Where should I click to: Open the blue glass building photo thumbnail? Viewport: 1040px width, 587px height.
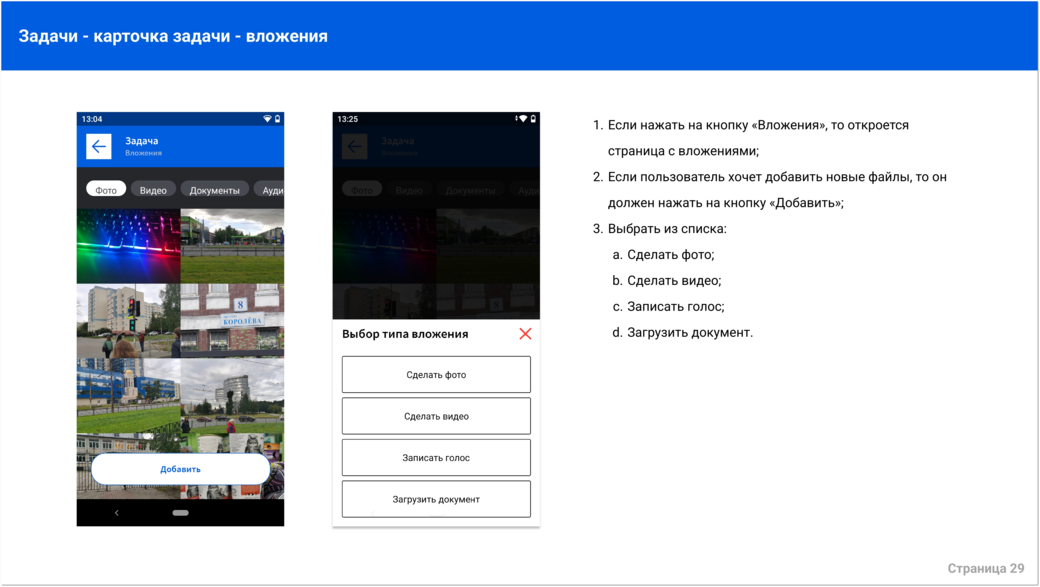click(x=129, y=396)
